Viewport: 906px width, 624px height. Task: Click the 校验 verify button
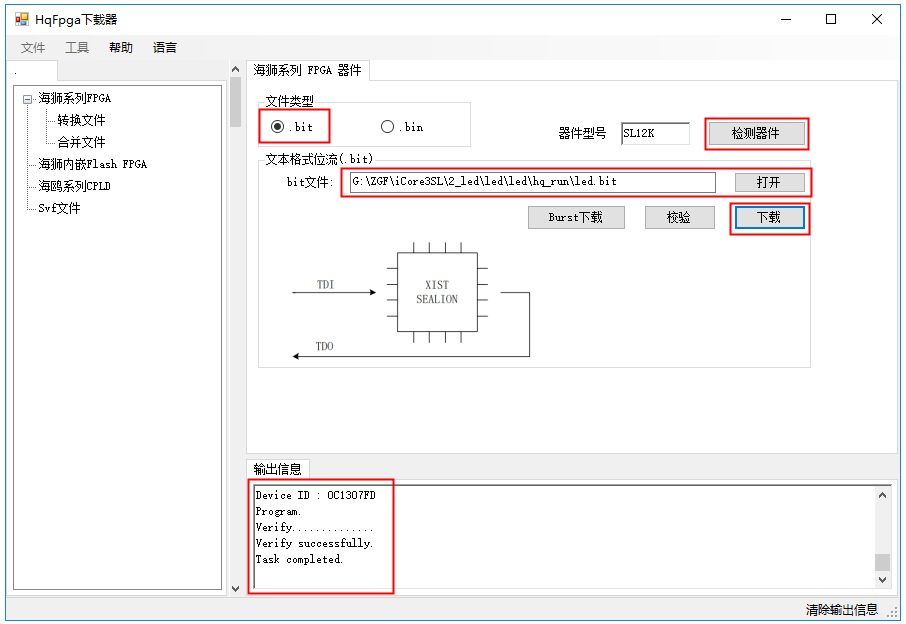pyautogui.click(x=678, y=217)
